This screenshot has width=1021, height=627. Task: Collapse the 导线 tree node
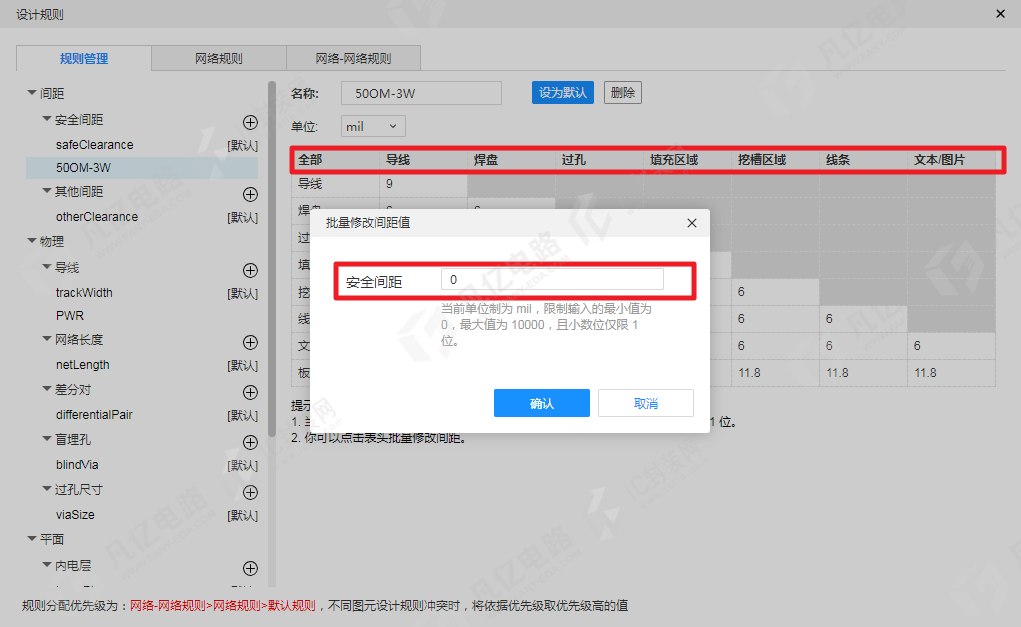(47, 267)
